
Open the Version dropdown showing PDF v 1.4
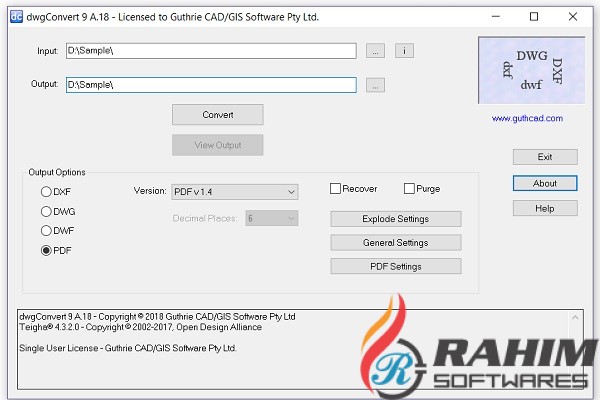click(x=235, y=192)
